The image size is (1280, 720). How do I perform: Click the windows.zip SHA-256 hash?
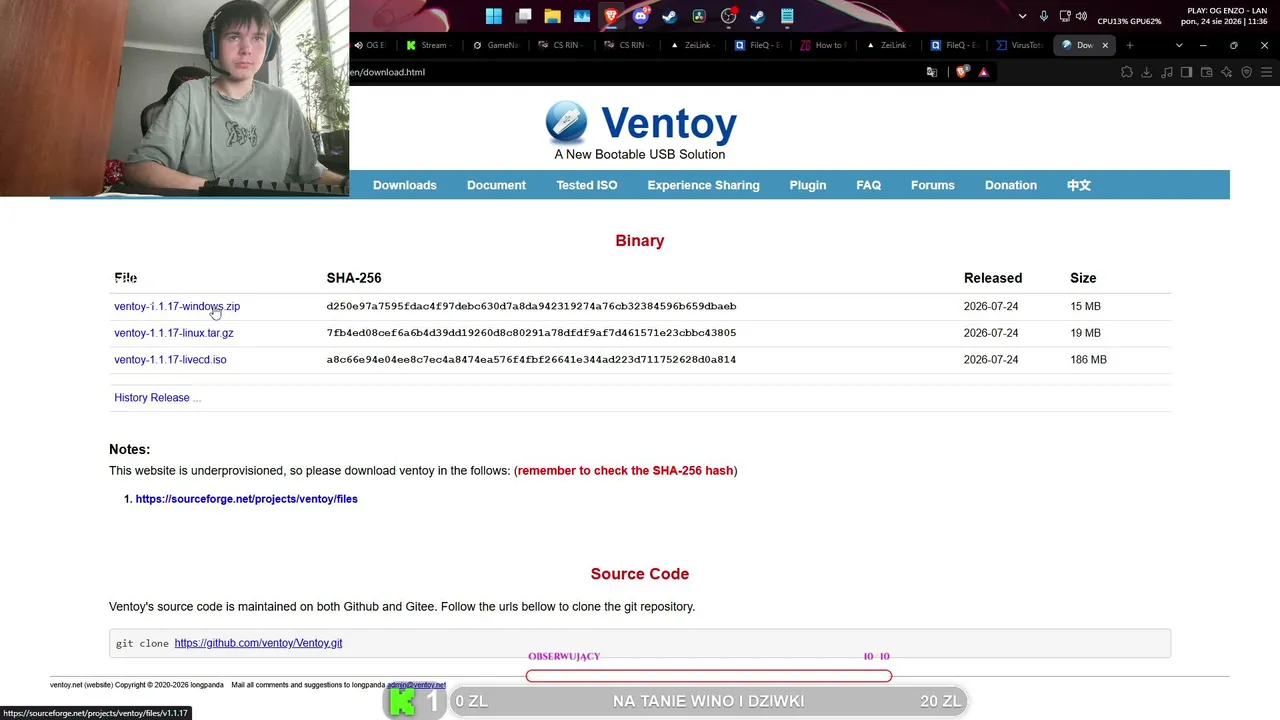tap(531, 307)
